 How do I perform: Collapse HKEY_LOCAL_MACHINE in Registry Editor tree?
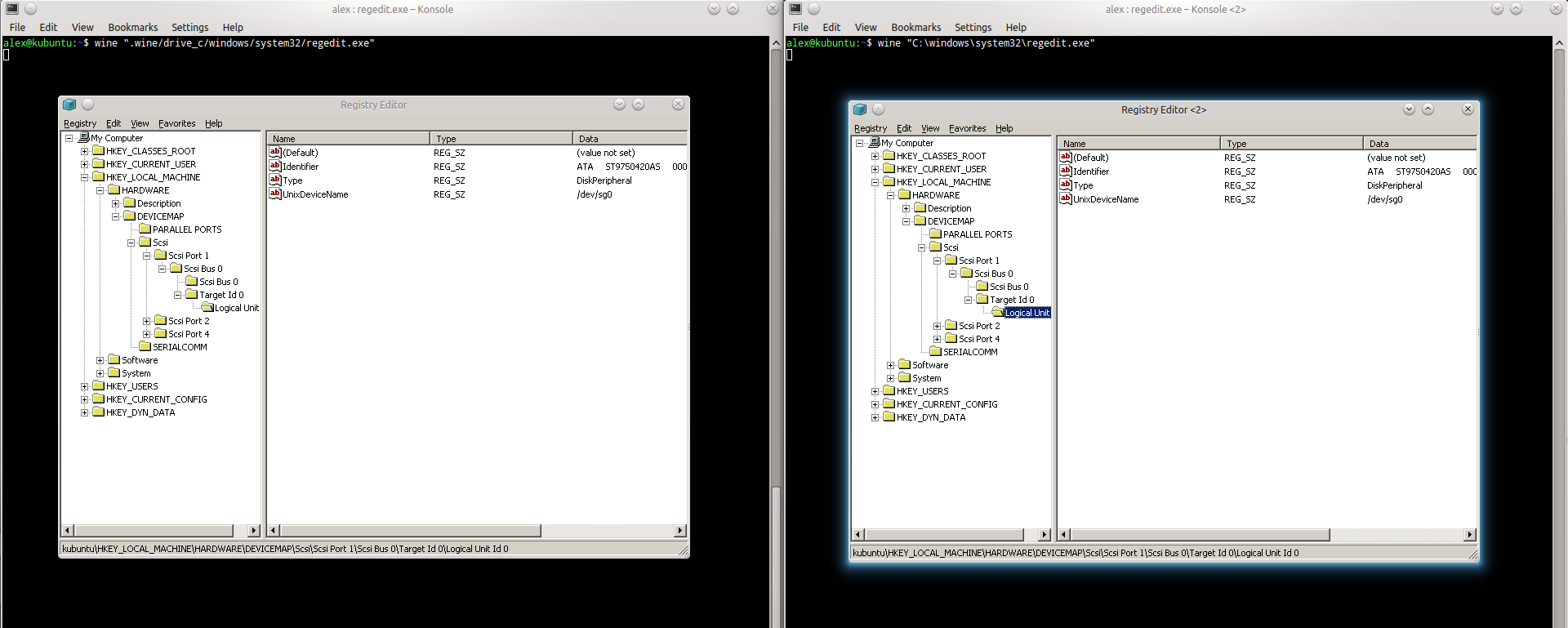[x=84, y=177]
